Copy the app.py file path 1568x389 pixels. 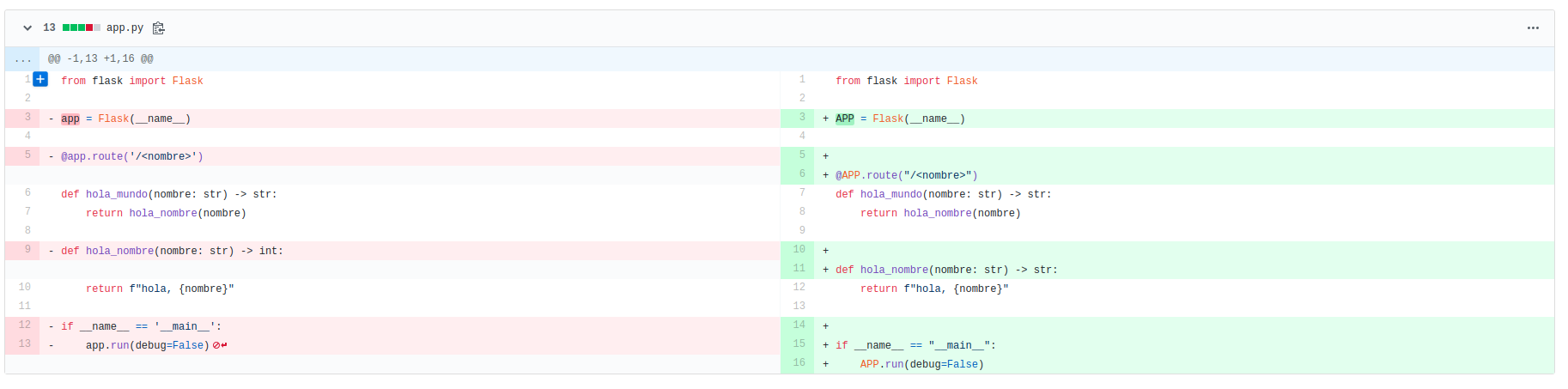pos(158,28)
